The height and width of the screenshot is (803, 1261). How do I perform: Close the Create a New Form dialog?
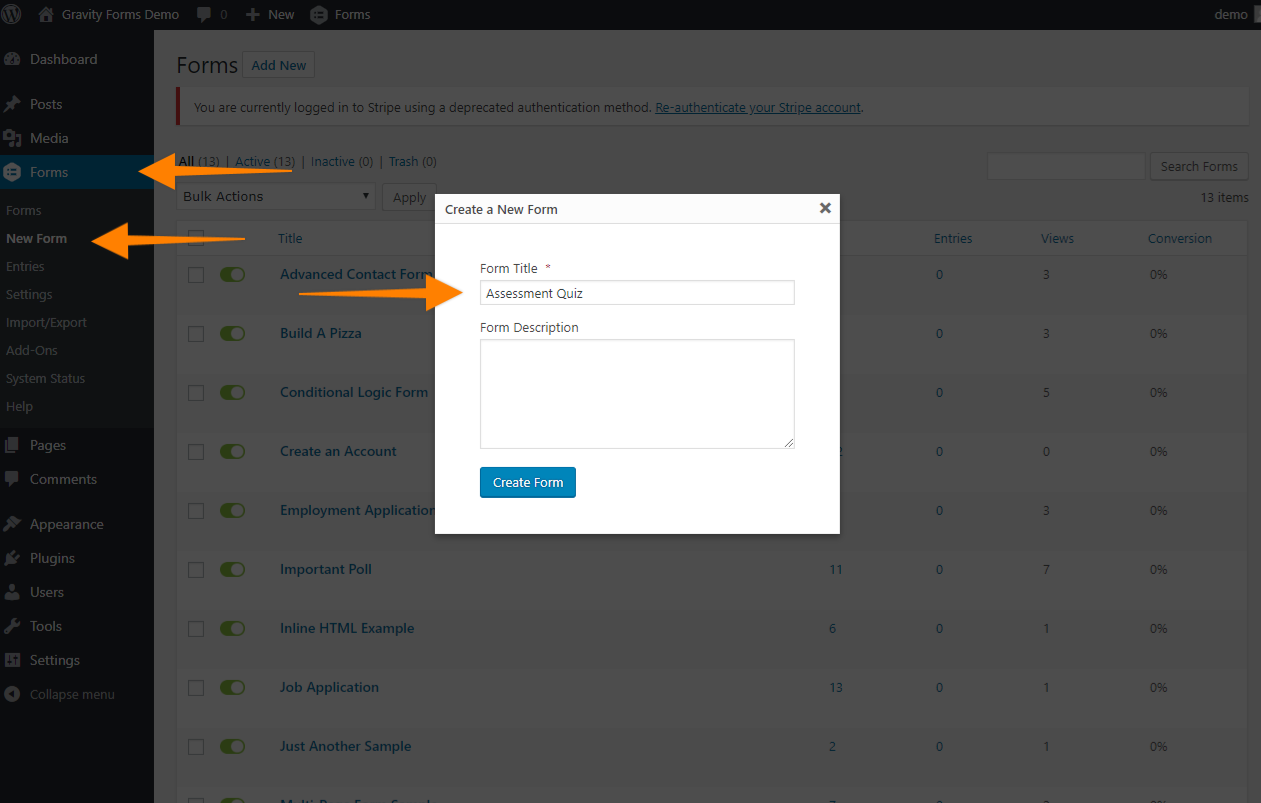click(x=825, y=208)
